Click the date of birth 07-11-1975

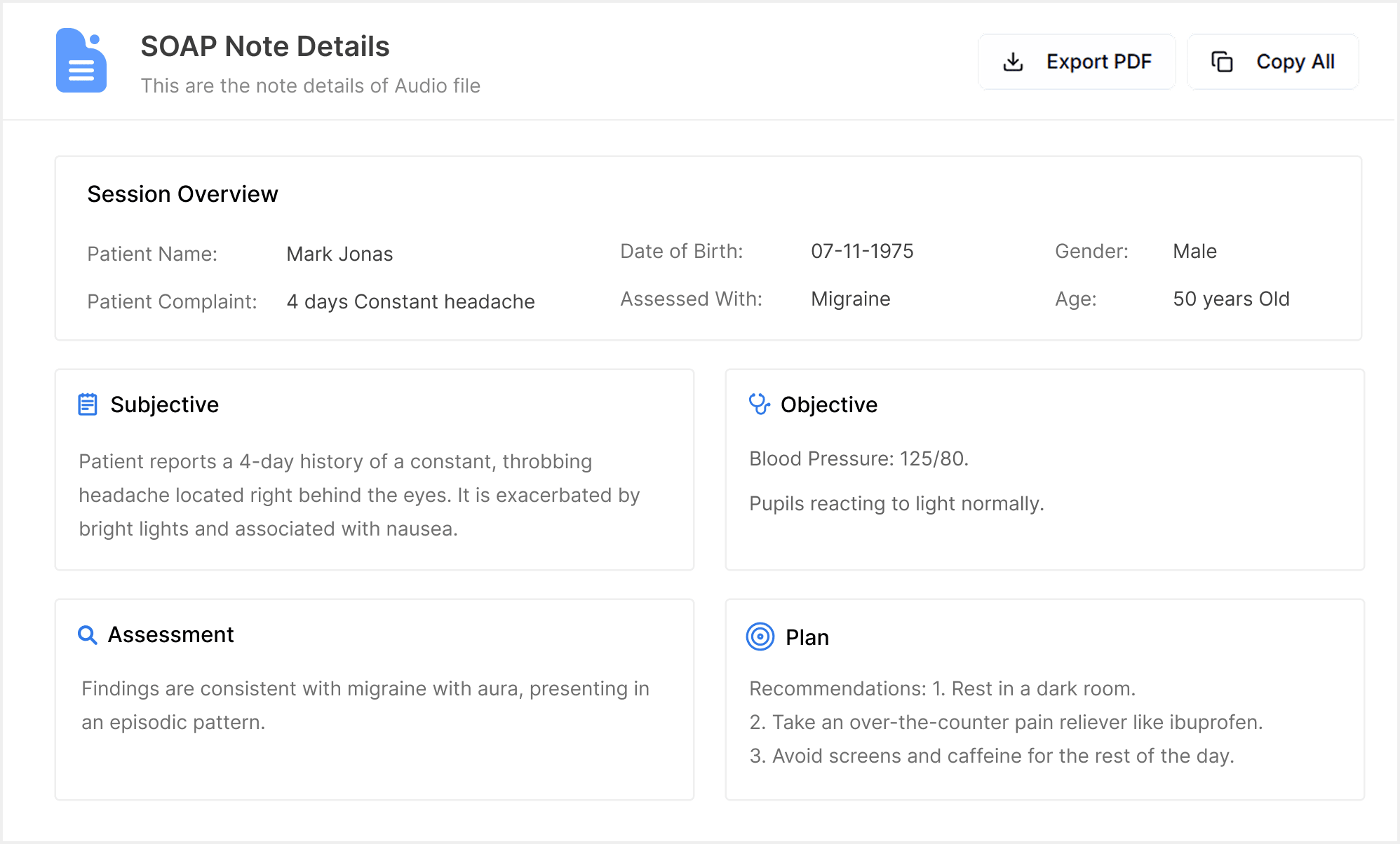(x=862, y=251)
